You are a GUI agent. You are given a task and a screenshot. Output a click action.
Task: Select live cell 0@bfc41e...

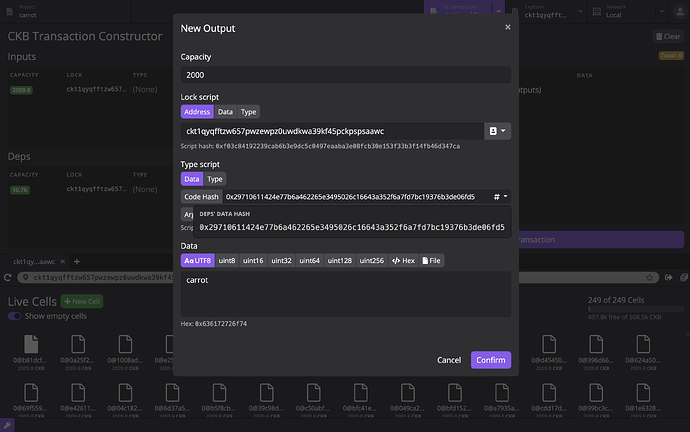tap(360, 399)
